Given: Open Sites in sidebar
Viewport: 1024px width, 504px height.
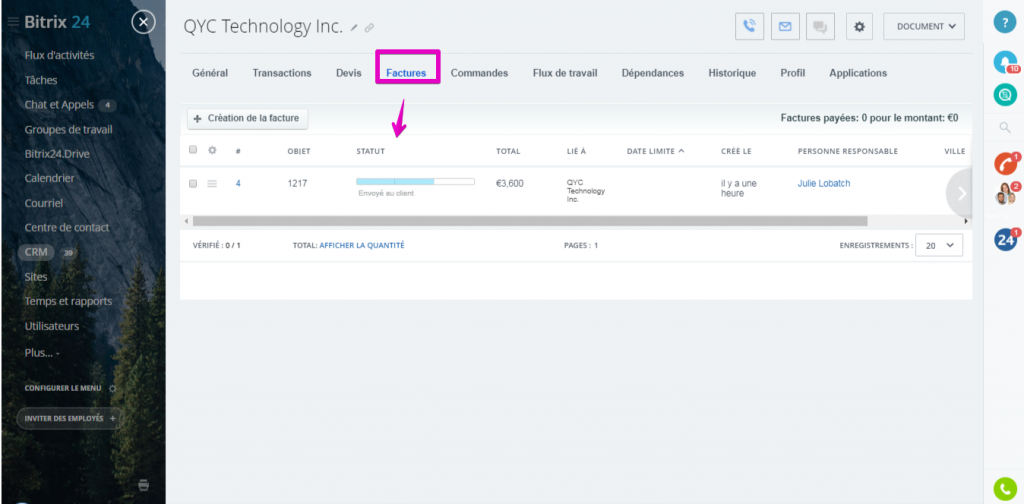Looking at the screenshot, I should tap(36, 277).
